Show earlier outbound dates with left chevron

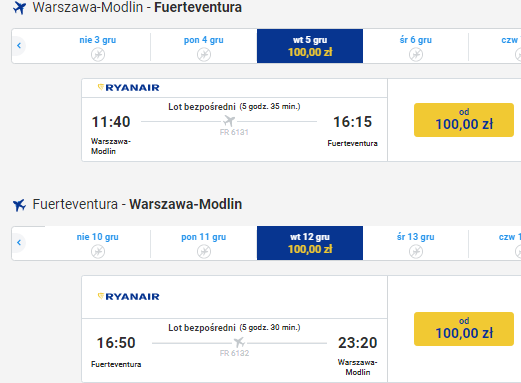coord(19,46)
